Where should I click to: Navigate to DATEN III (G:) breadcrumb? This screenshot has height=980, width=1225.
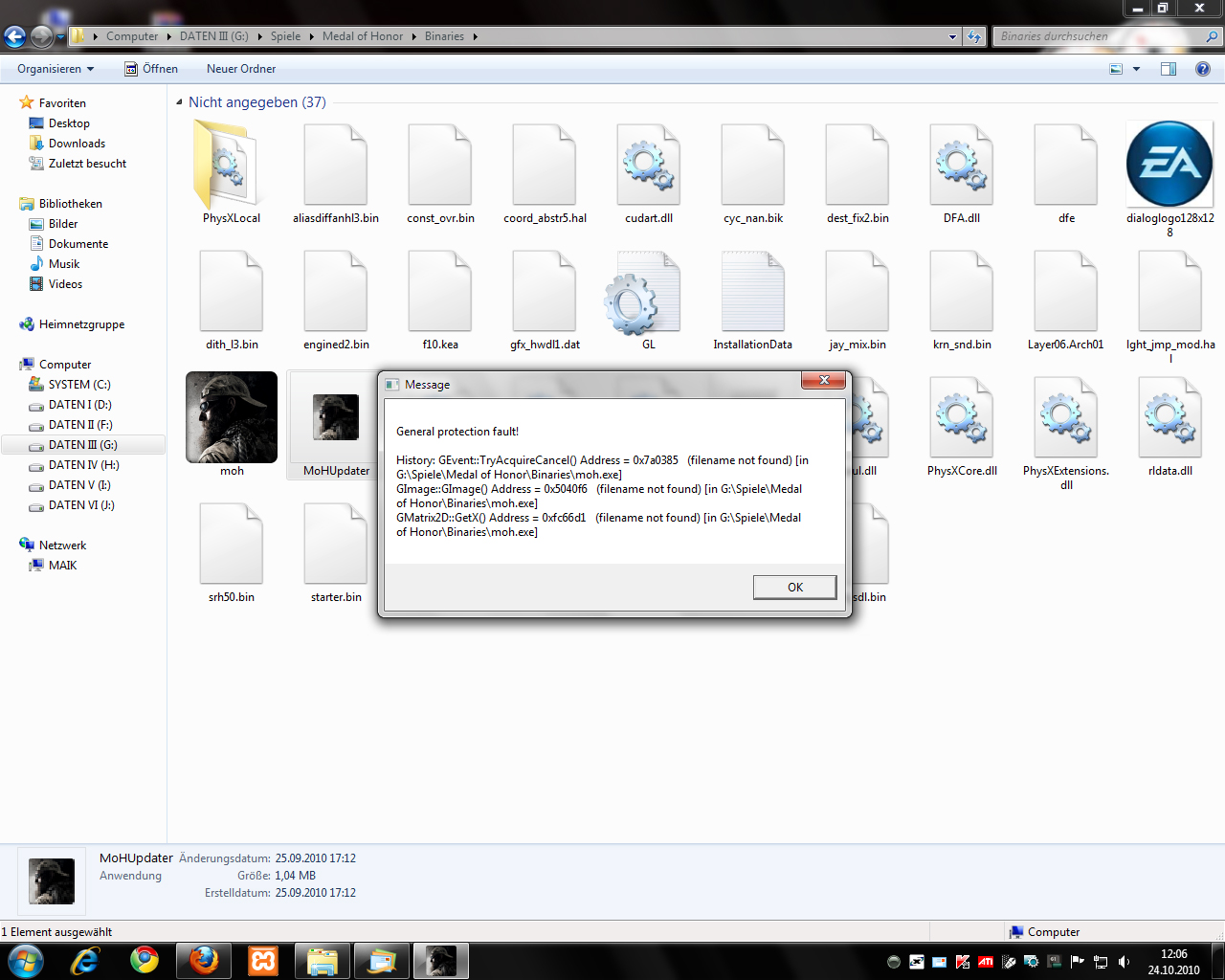point(213,36)
